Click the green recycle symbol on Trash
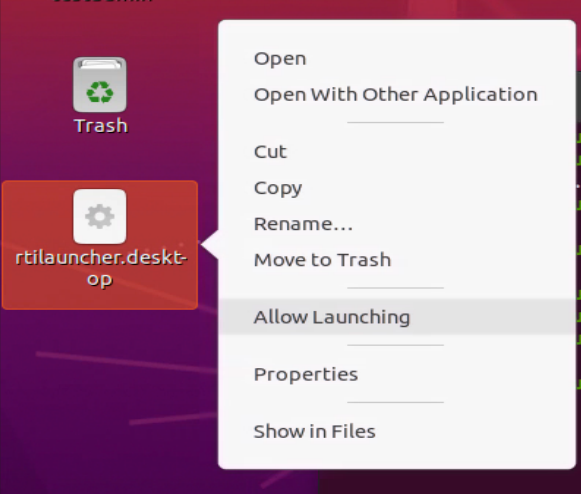Image resolution: width=581 pixels, height=494 pixels. 100,92
